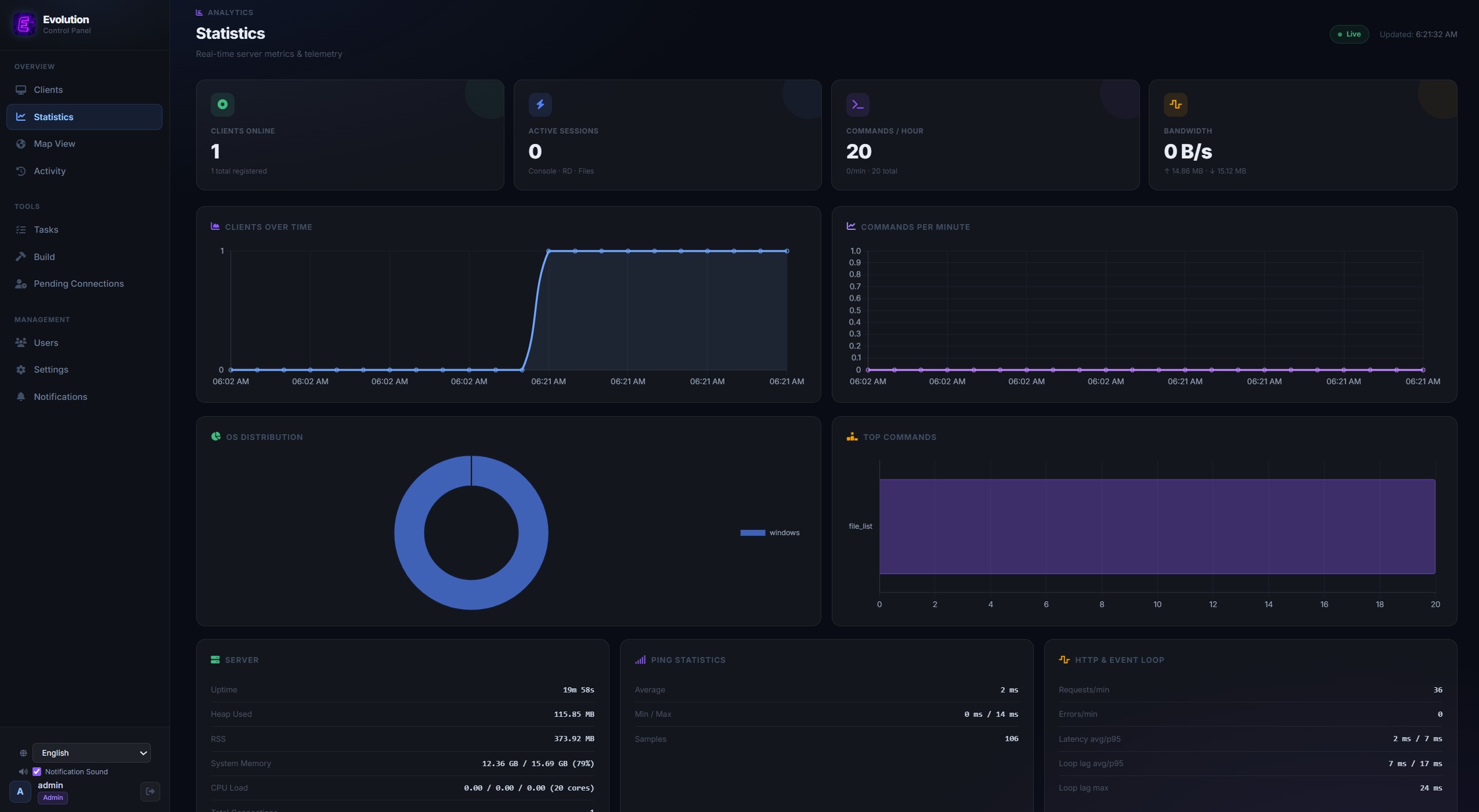
Task: Toggle the windows legend color swatch
Action: click(x=752, y=533)
